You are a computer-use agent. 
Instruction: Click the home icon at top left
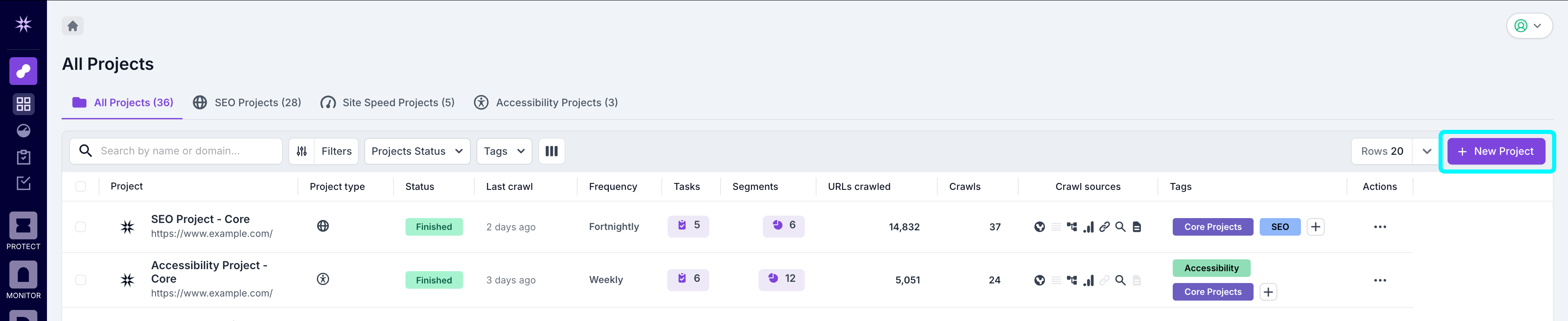[x=72, y=26]
